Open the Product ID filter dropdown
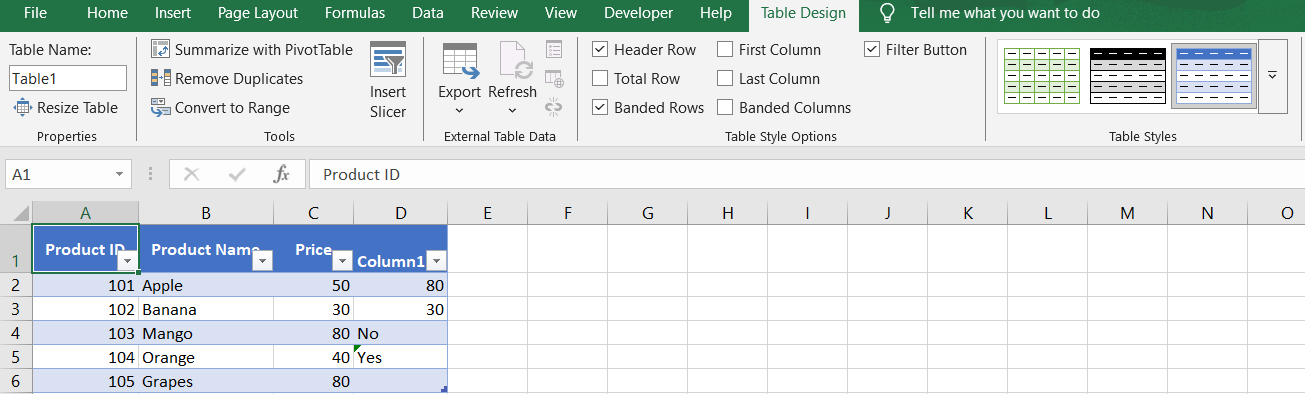The height and width of the screenshot is (394, 1305). tap(127, 261)
